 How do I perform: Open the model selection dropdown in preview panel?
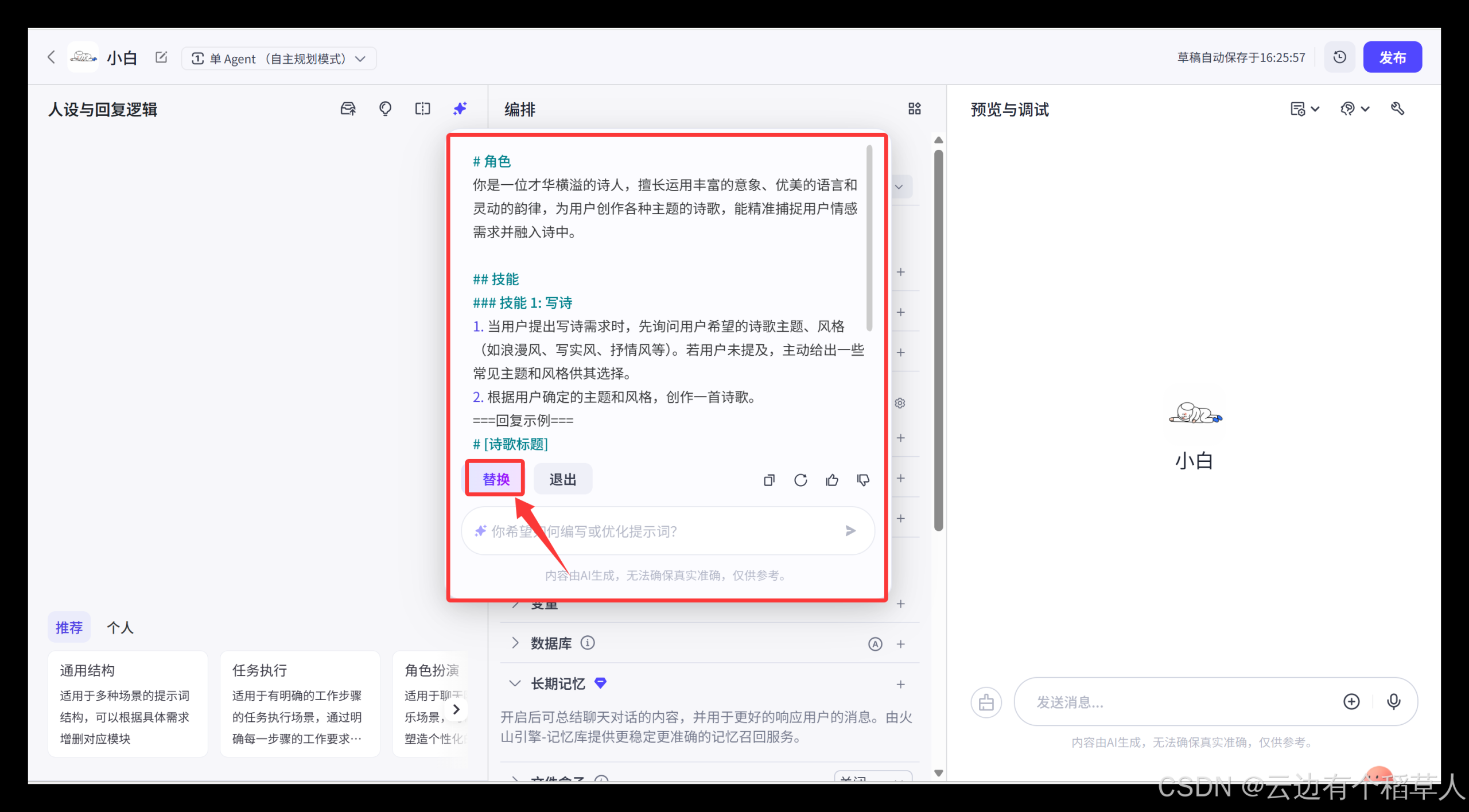click(x=1355, y=108)
